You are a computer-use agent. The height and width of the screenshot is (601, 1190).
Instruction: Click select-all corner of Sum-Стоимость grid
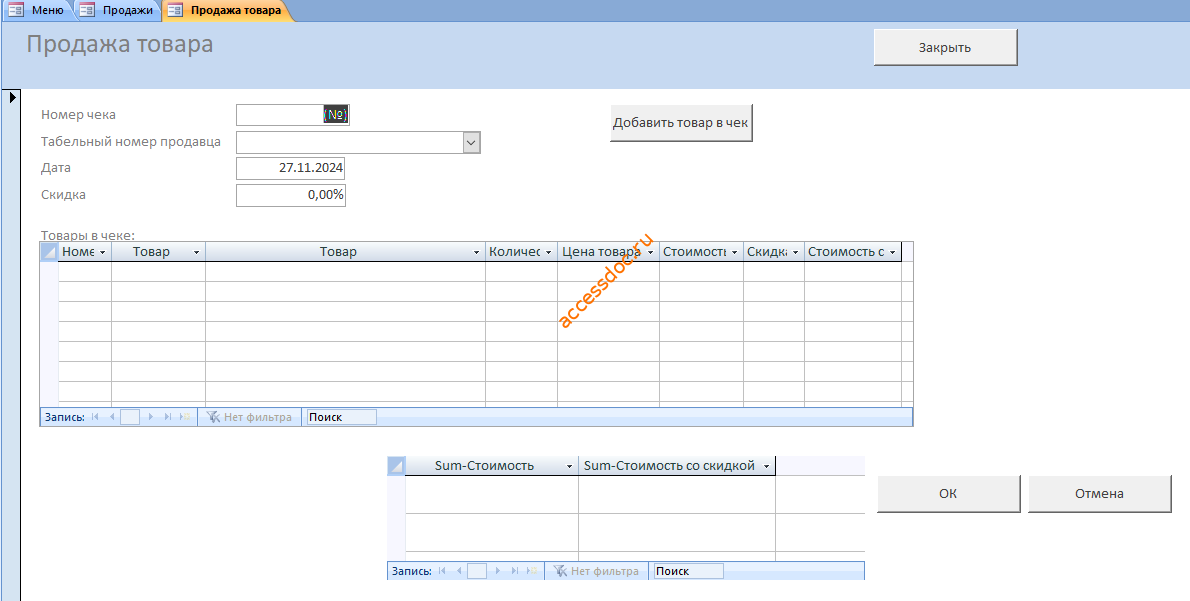[x=396, y=466]
